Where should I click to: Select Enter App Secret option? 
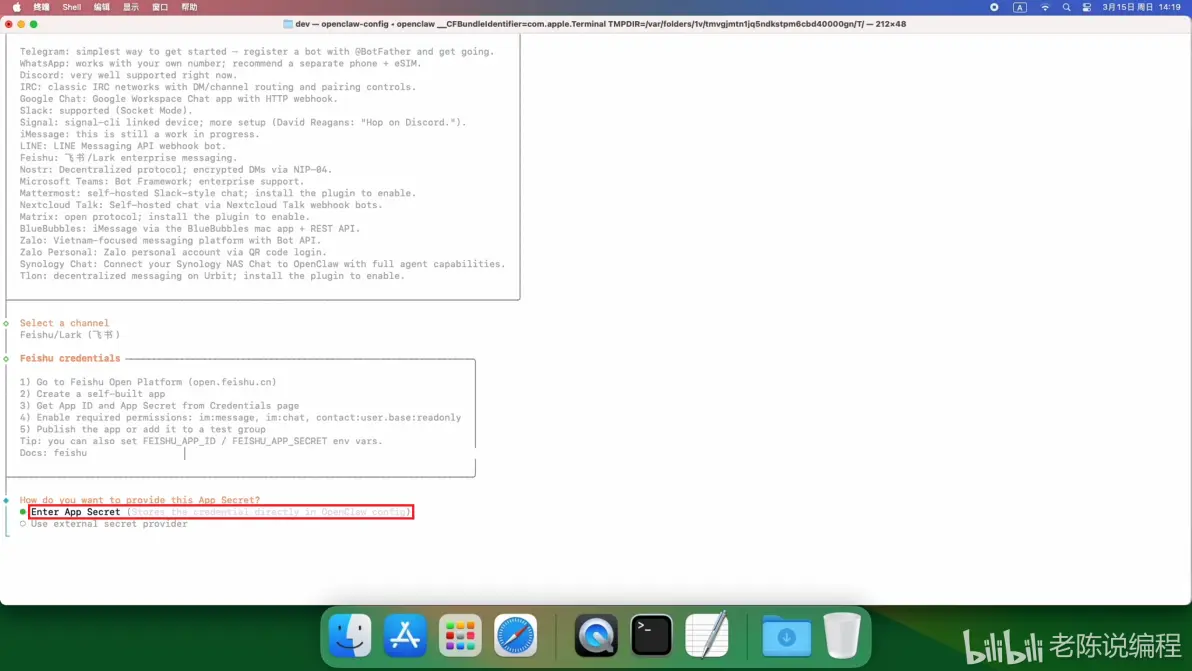[220, 512]
